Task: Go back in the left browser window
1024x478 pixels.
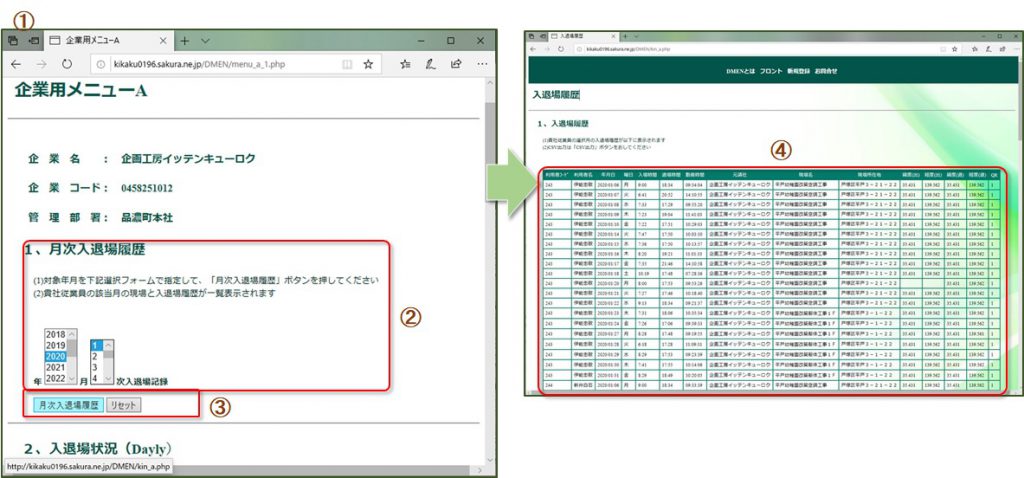Action: (16, 64)
